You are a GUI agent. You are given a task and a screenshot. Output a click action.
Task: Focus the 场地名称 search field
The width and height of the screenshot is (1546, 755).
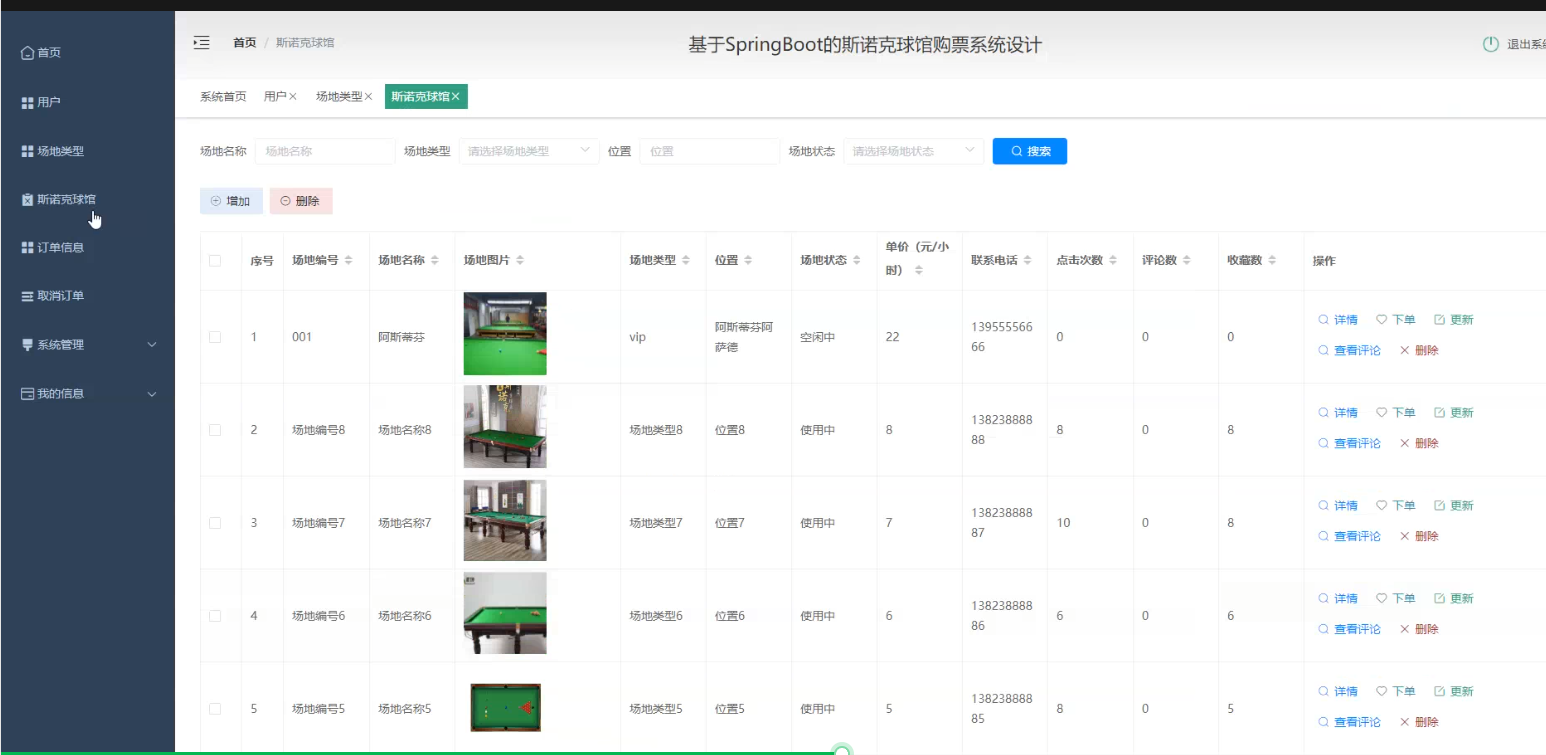pos(325,151)
